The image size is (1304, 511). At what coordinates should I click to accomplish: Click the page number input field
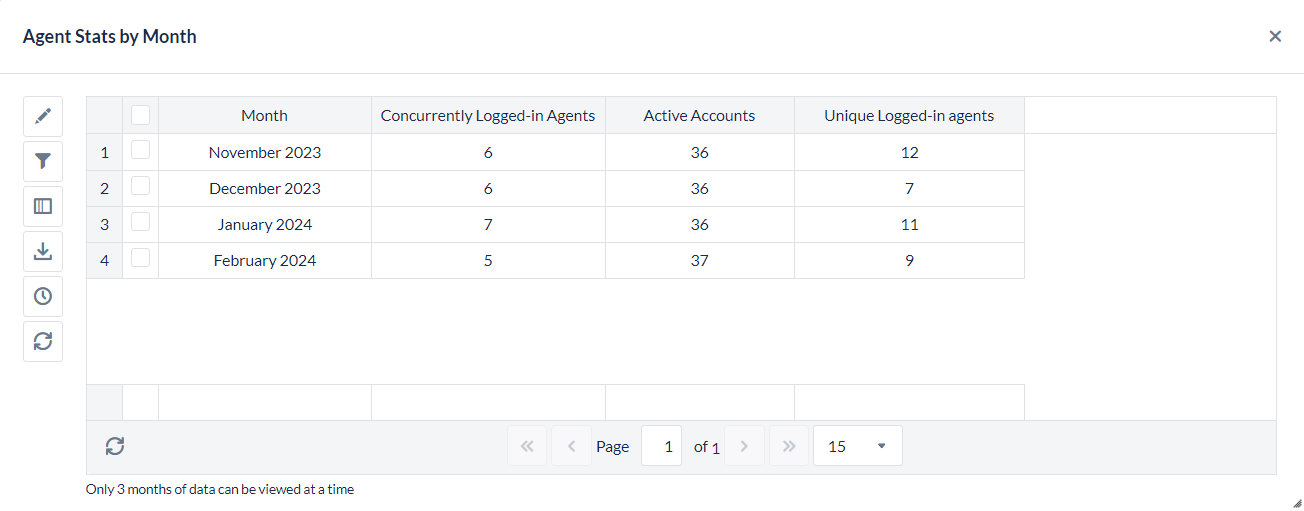coord(661,446)
